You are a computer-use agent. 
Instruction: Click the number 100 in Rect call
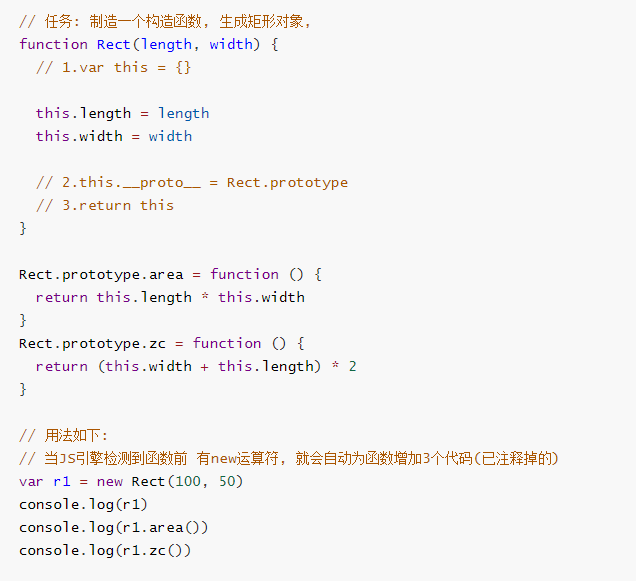tap(183, 481)
